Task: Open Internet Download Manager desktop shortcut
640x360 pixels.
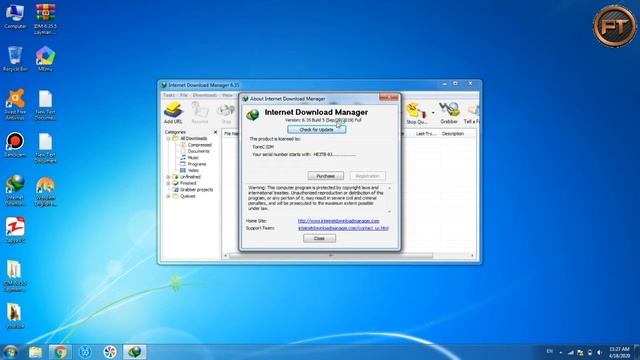Action: [15, 191]
